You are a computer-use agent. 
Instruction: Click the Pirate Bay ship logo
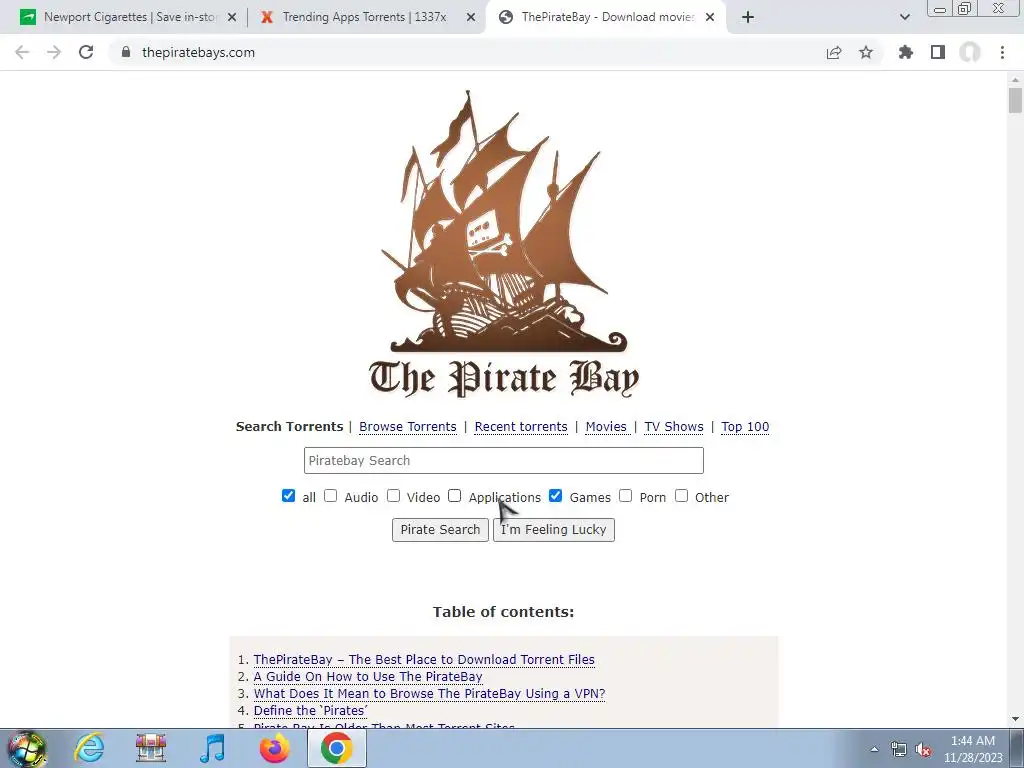(504, 222)
